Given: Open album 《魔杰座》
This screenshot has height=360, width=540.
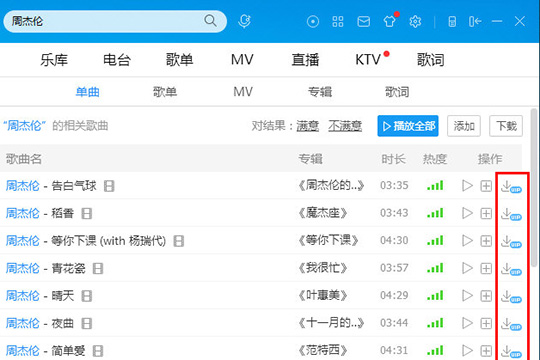Looking at the screenshot, I should pyautogui.click(x=323, y=213).
